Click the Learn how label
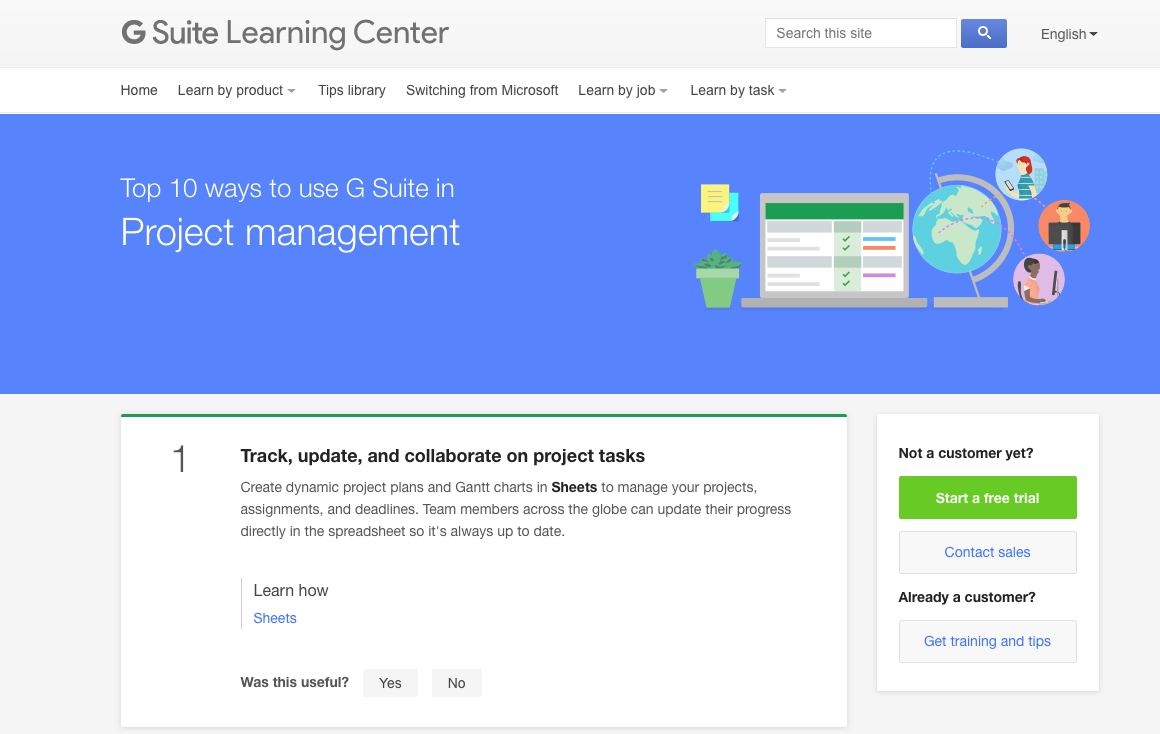This screenshot has height=734, width=1160. [291, 590]
